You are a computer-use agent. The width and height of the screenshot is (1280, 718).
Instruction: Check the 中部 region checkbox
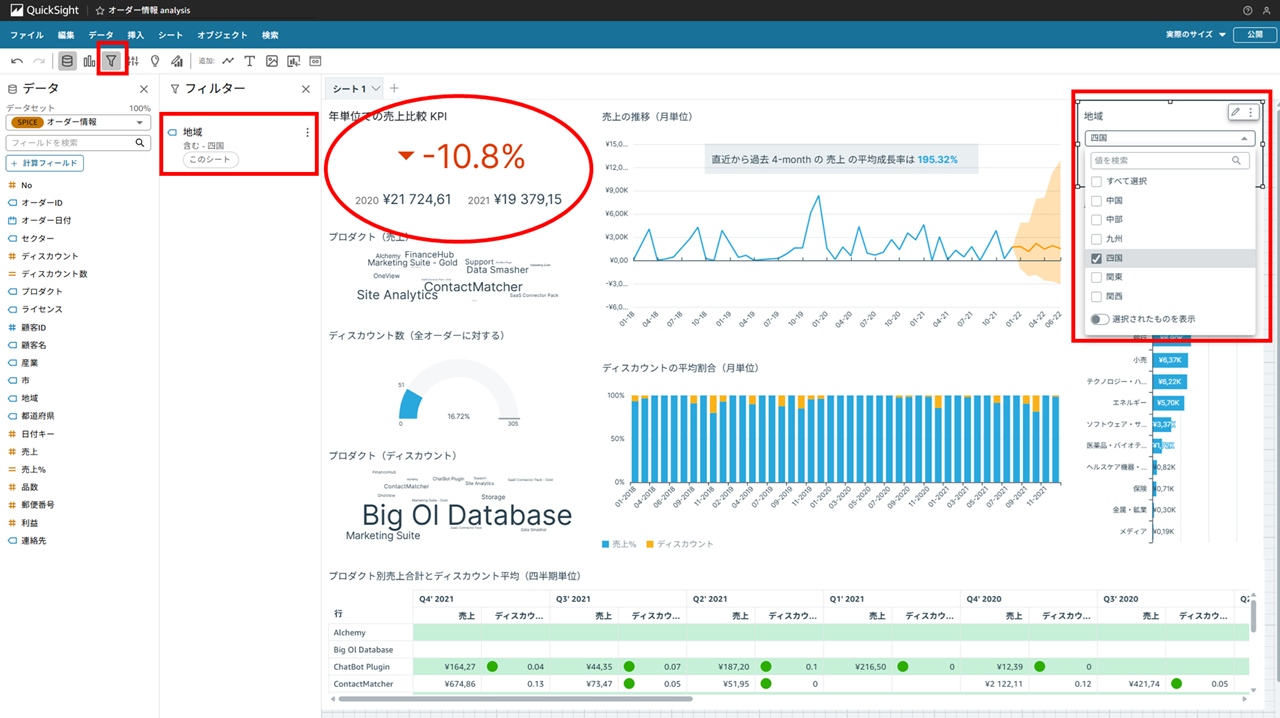pos(1097,220)
